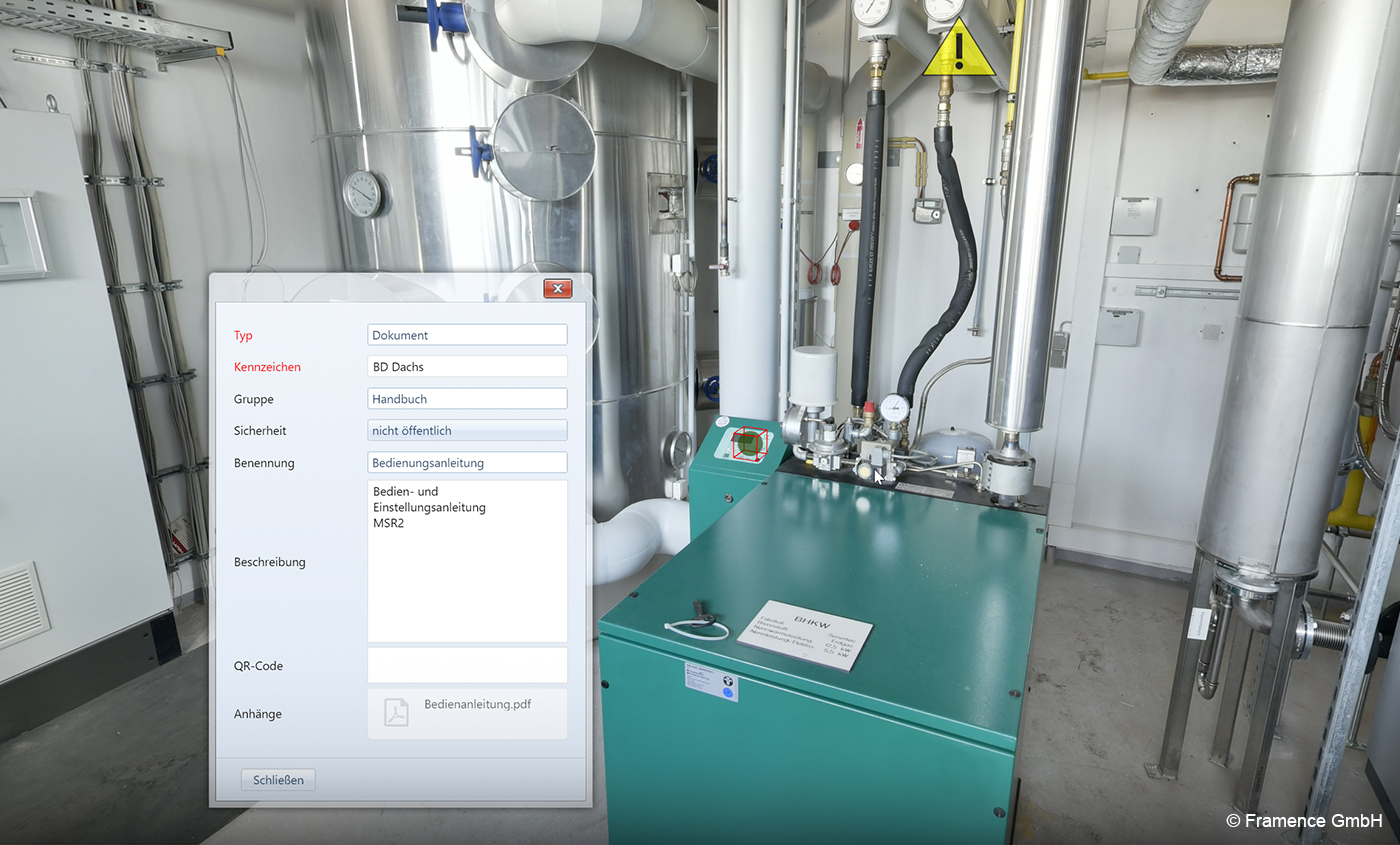The height and width of the screenshot is (845, 1400).
Task: Open the Bedienanleitung.pdf attachment link
Action: (477, 704)
